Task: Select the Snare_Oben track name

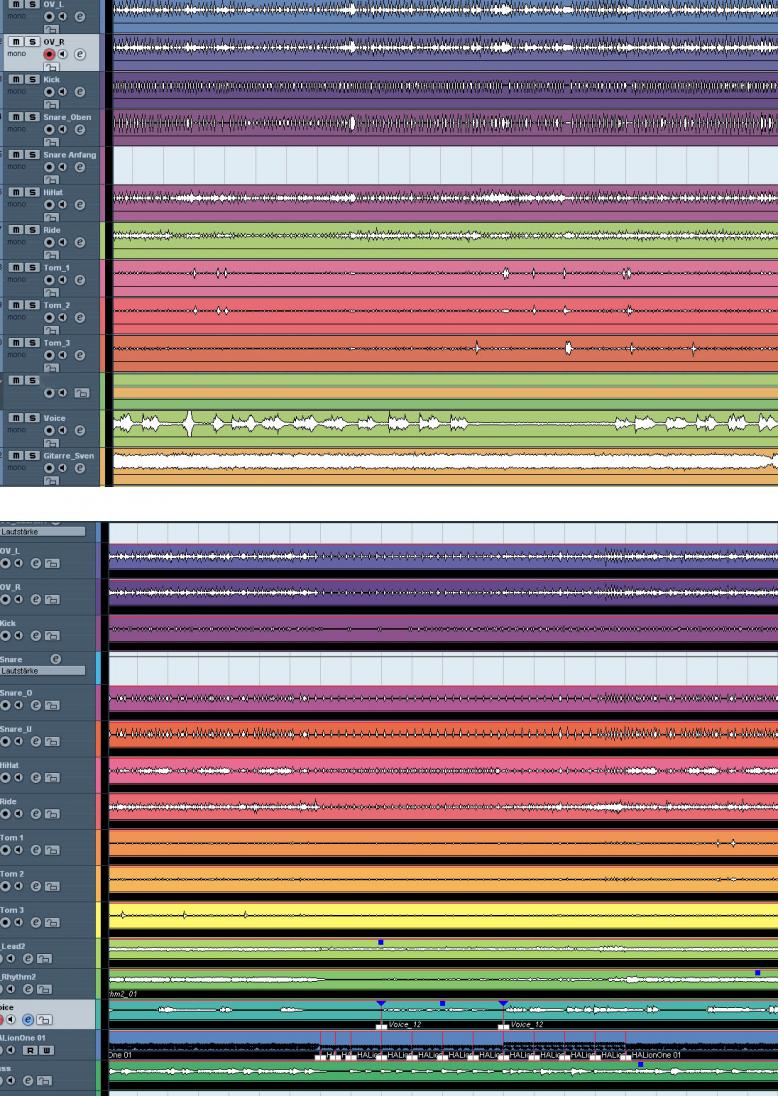Action: [67, 117]
